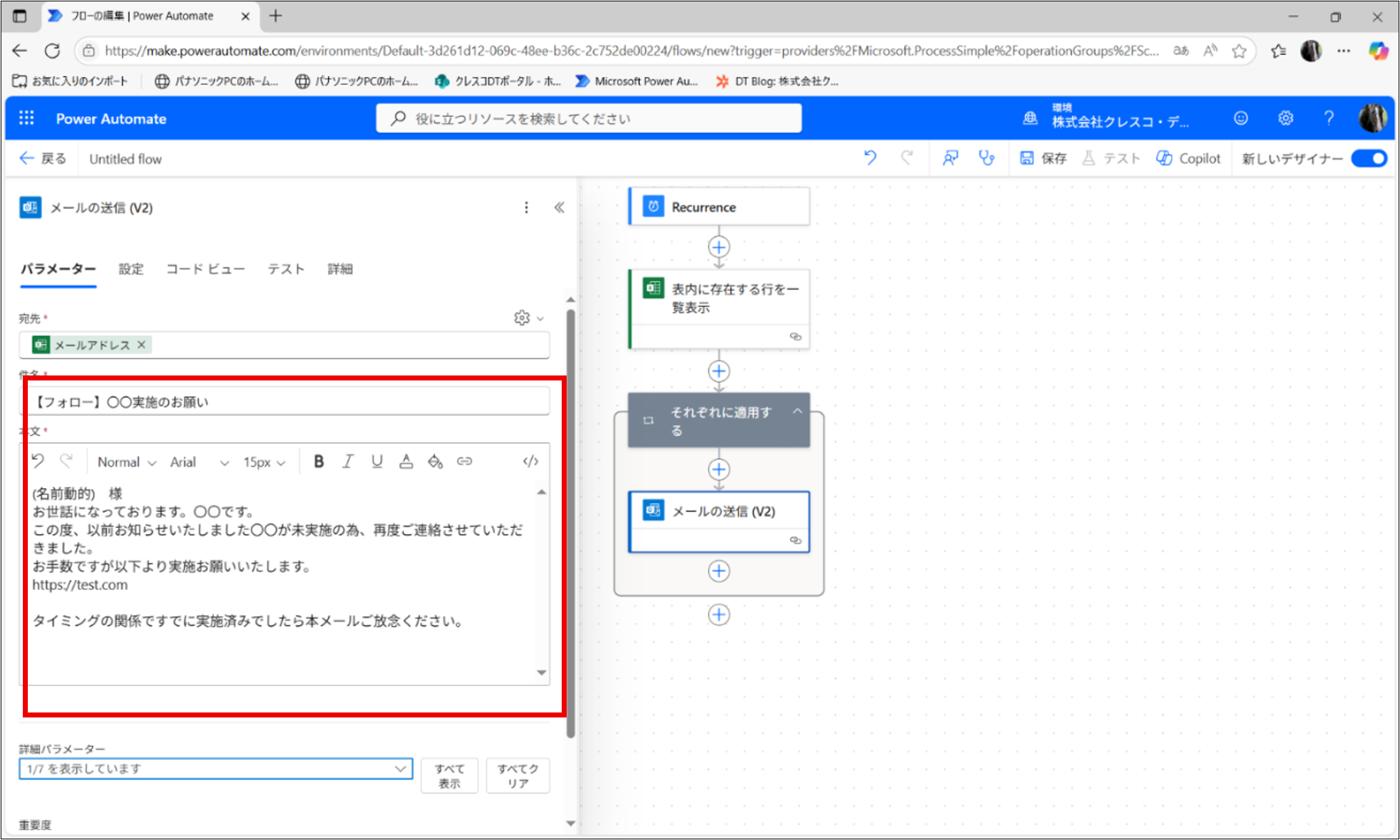
Task: Click the Bold formatting icon
Action: coord(319,462)
